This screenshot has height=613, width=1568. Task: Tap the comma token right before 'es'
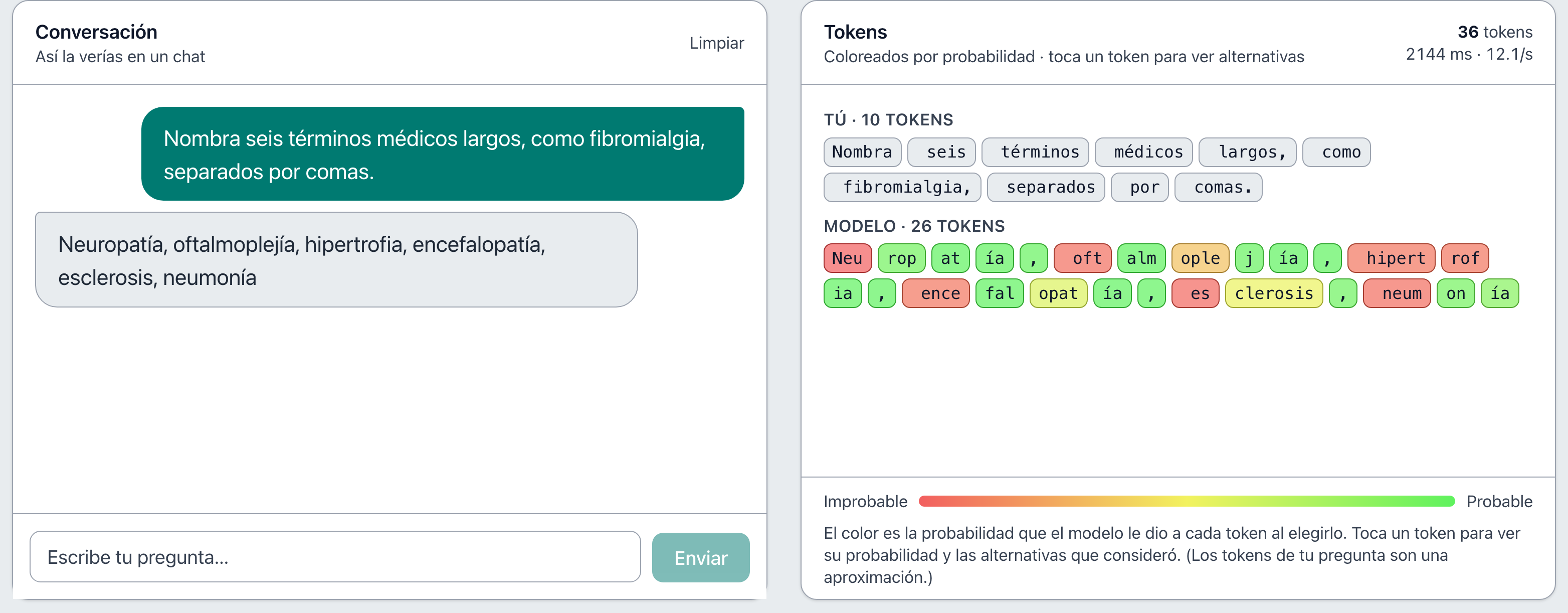point(1151,293)
